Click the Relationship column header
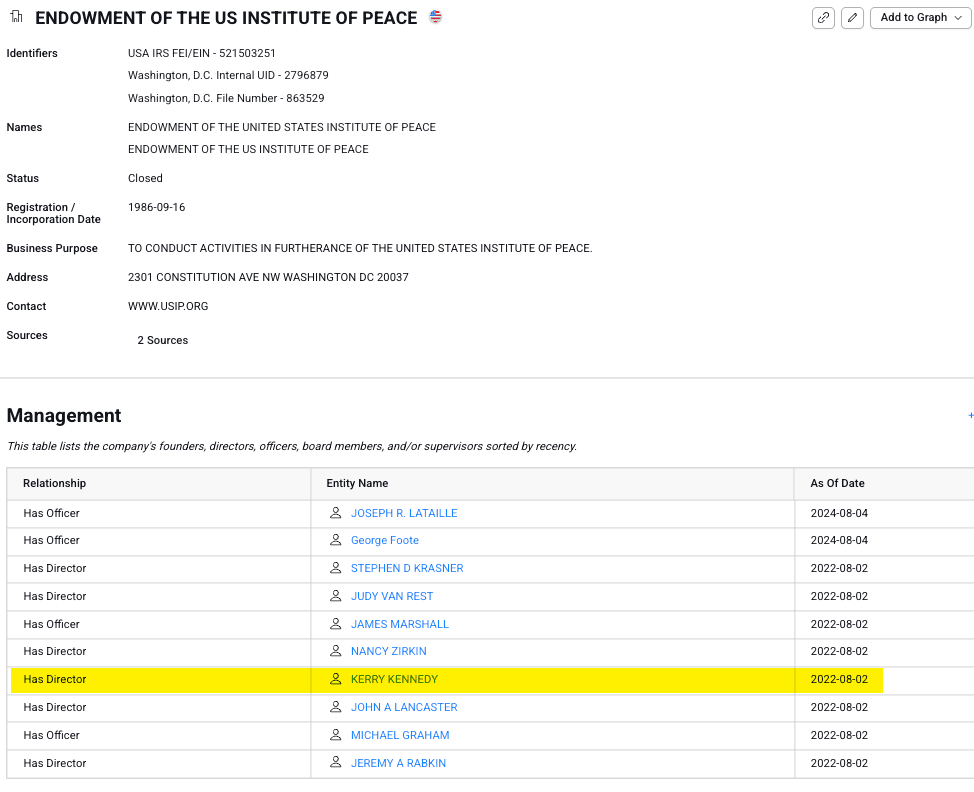 point(55,483)
